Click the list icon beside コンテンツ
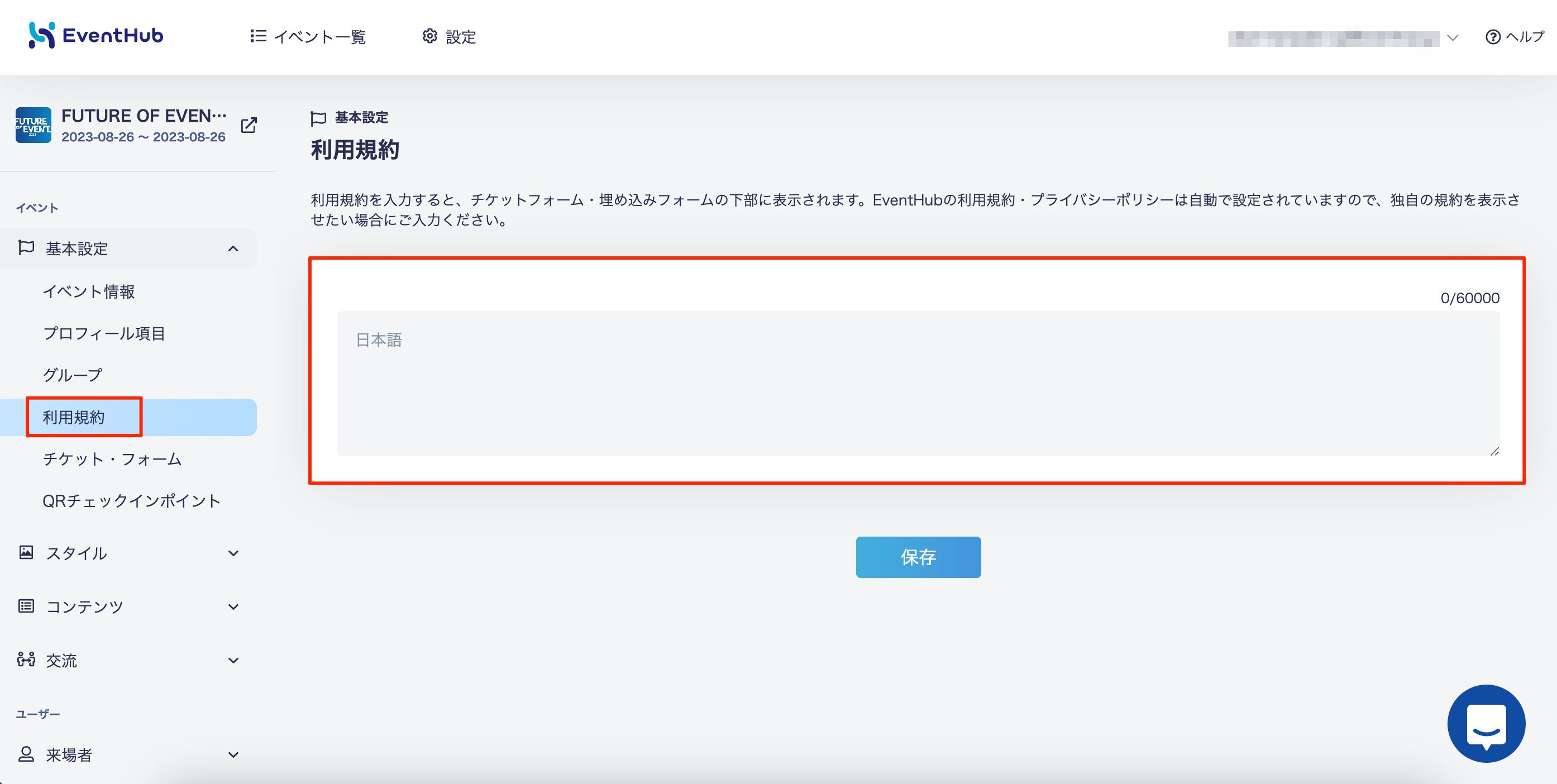Screen dimensions: 1557x784 pos(26,606)
